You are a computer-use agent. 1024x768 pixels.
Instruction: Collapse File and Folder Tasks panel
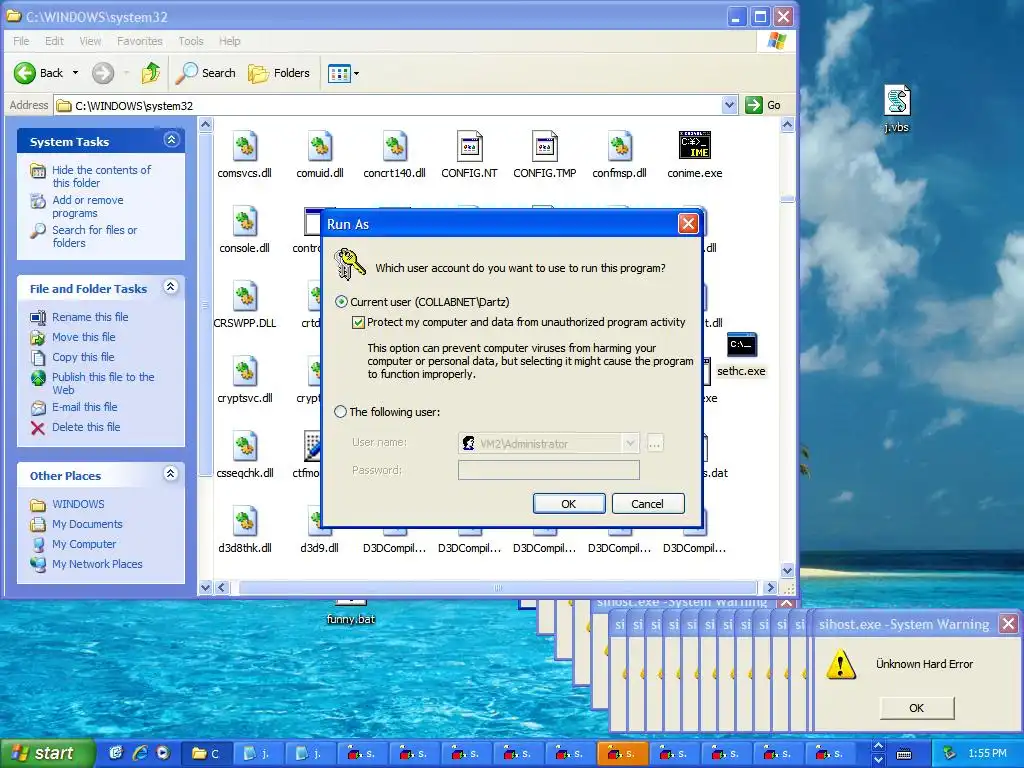click(170, 287)
